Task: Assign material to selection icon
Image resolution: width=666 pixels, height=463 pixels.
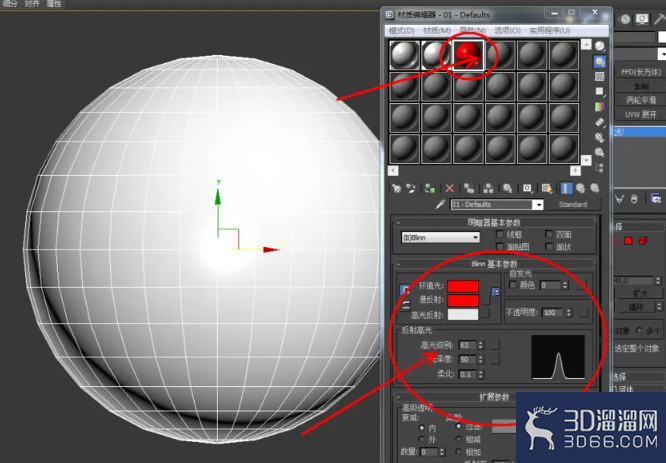Action: click(x=430, y=188)
